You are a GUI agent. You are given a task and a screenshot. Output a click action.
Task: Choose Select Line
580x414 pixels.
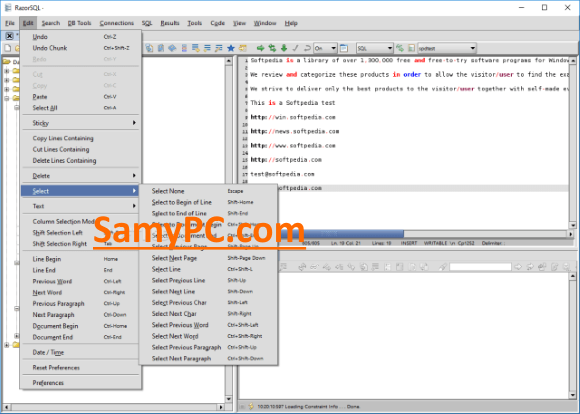point(208,269)
